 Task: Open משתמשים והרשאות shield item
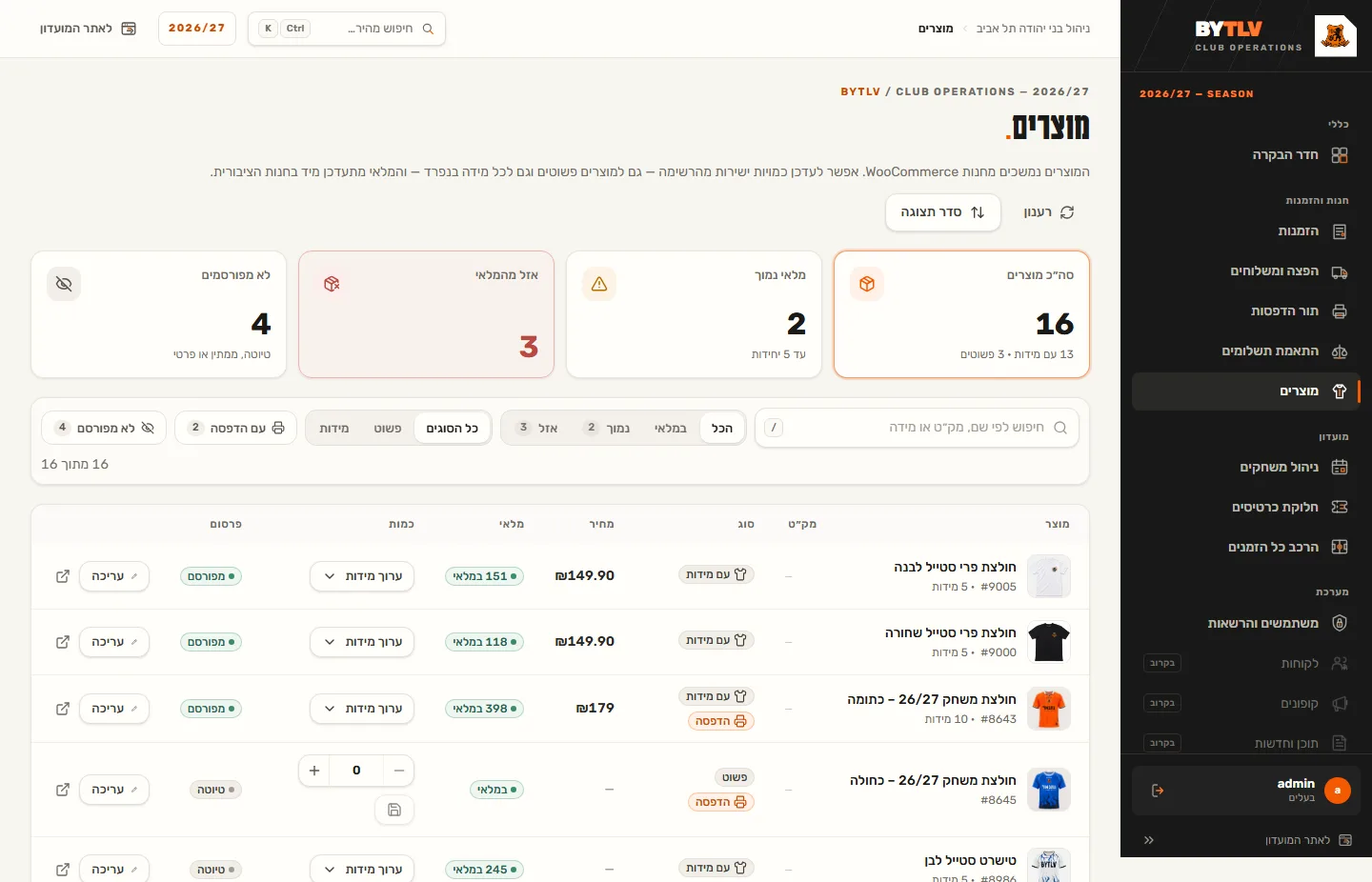[x=1244, y=624]
